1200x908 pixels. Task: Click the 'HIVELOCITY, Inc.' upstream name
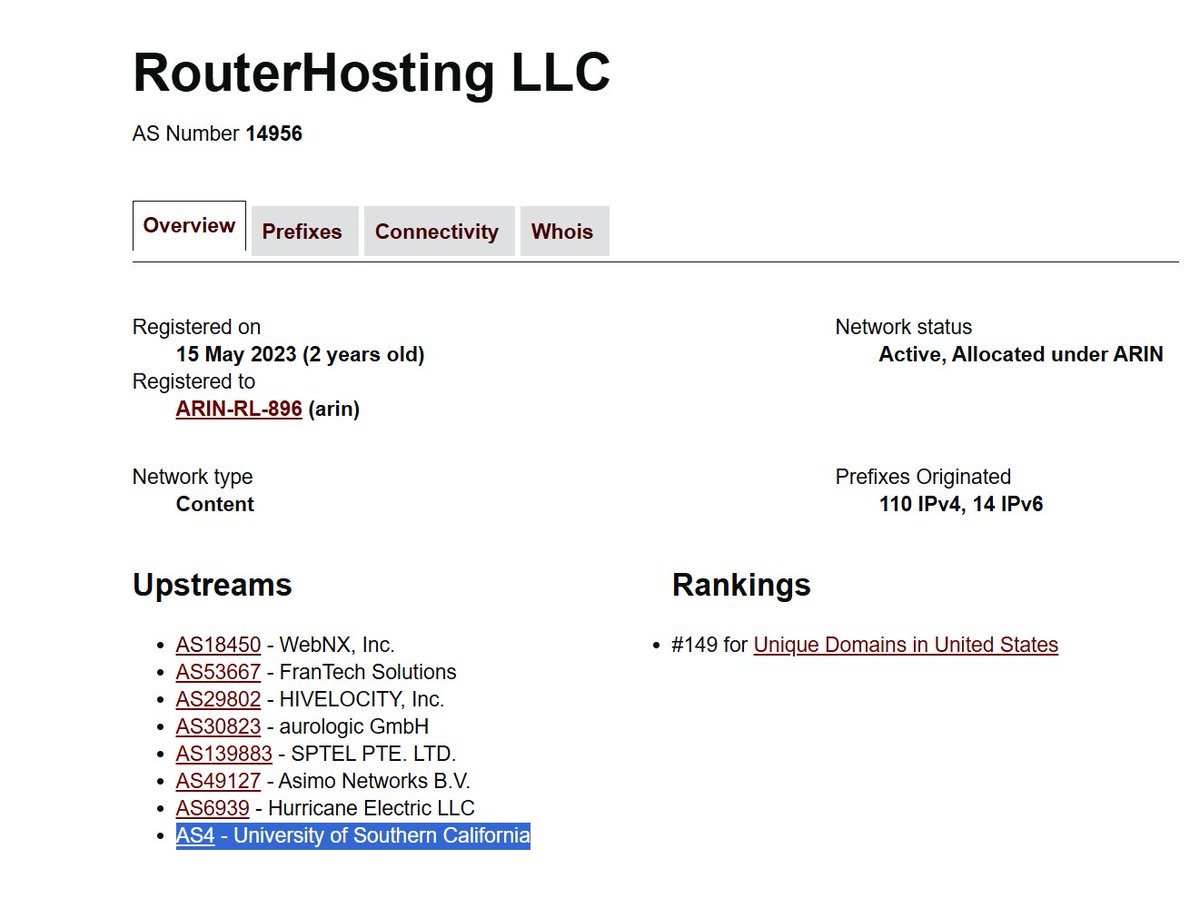(x=362, y=699)
